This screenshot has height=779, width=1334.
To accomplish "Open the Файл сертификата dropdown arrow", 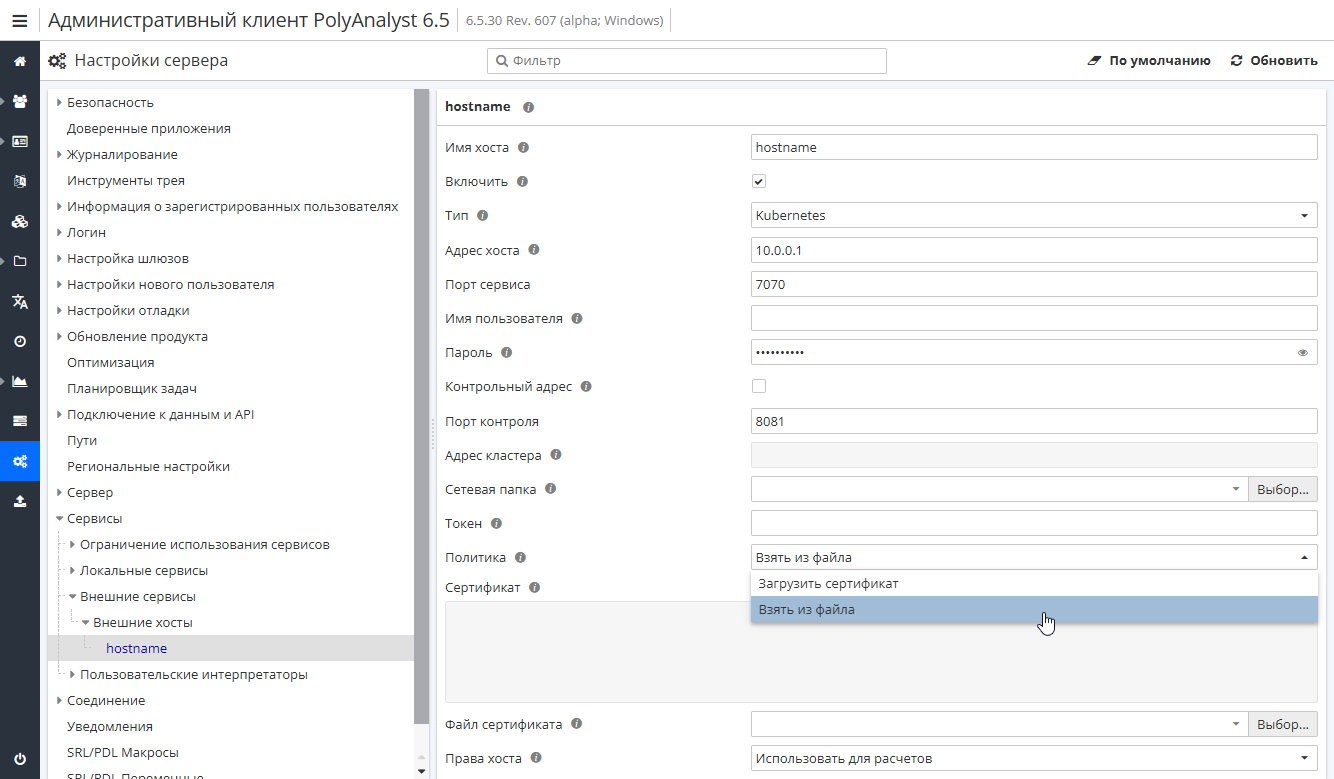I will point(1236,724).
